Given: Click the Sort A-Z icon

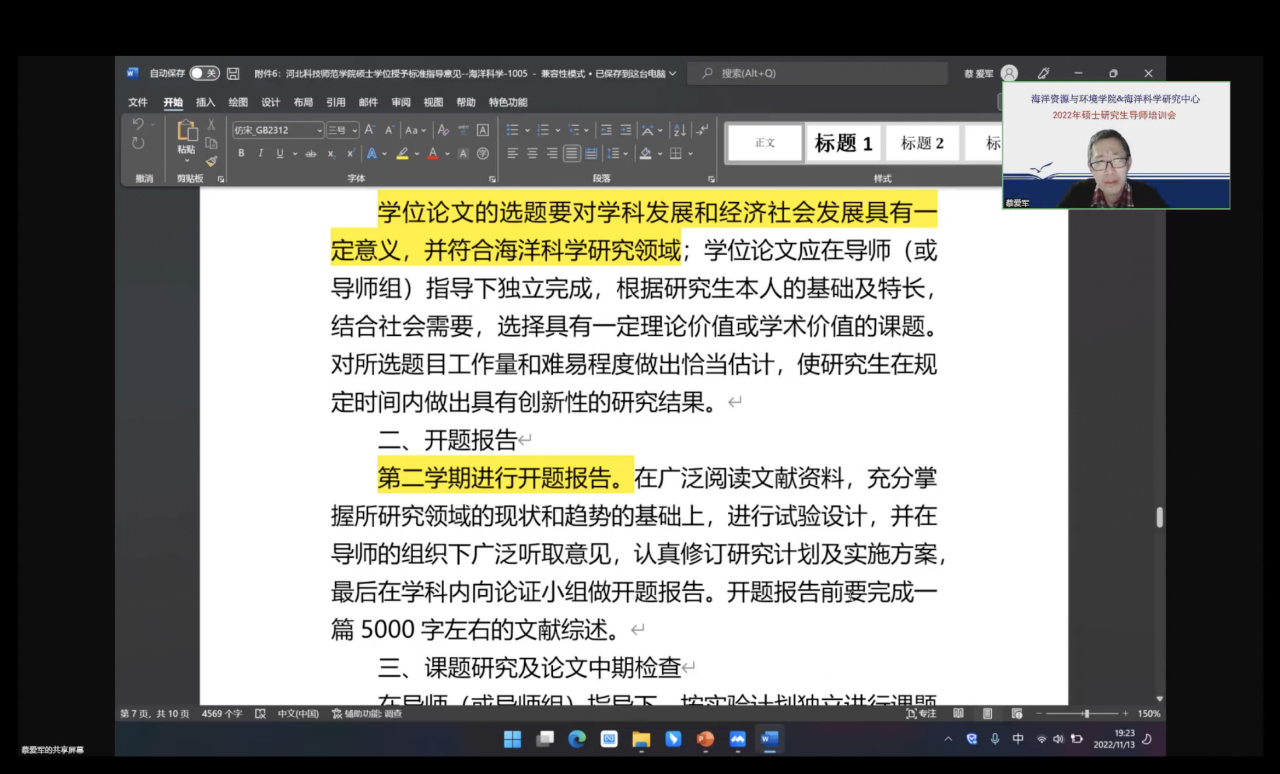Looking at the screenshot, I should (680, 130).
